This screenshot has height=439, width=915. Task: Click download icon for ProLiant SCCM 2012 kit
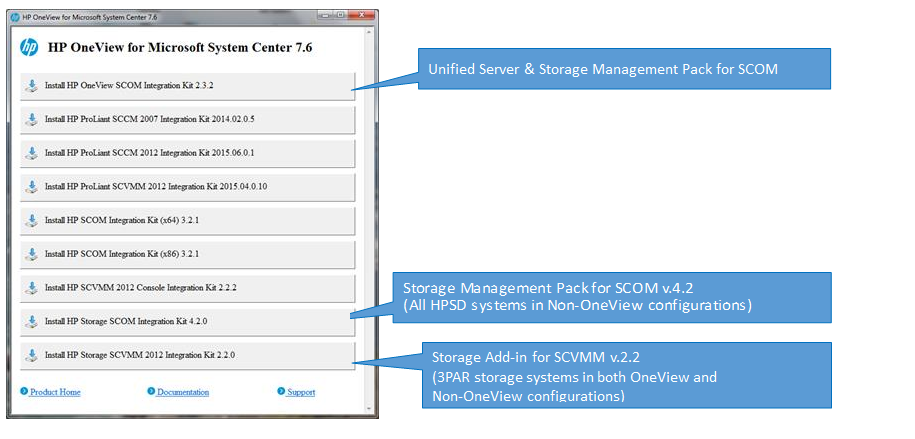pyautogui.click(x=32, y=153)
